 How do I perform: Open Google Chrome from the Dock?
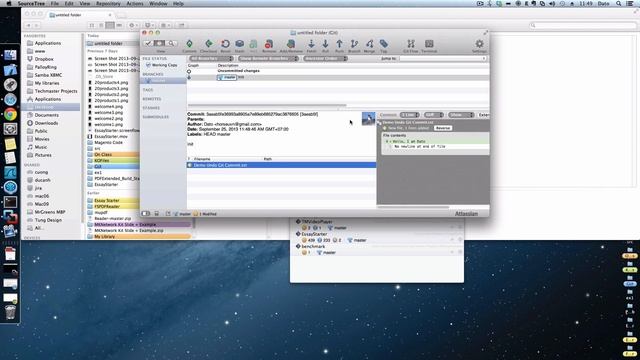pos(10,114)
